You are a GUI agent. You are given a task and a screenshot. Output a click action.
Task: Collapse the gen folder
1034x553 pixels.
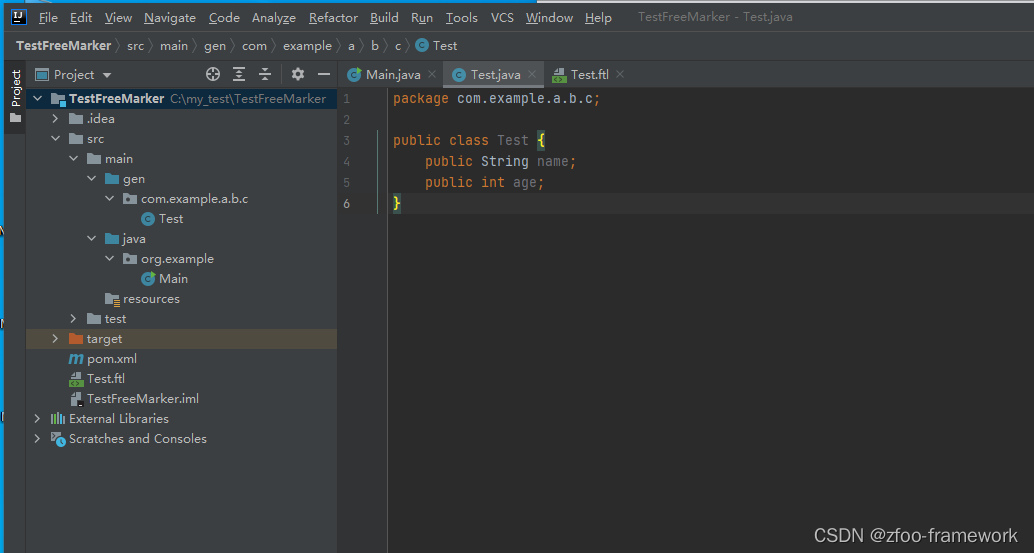92,179
